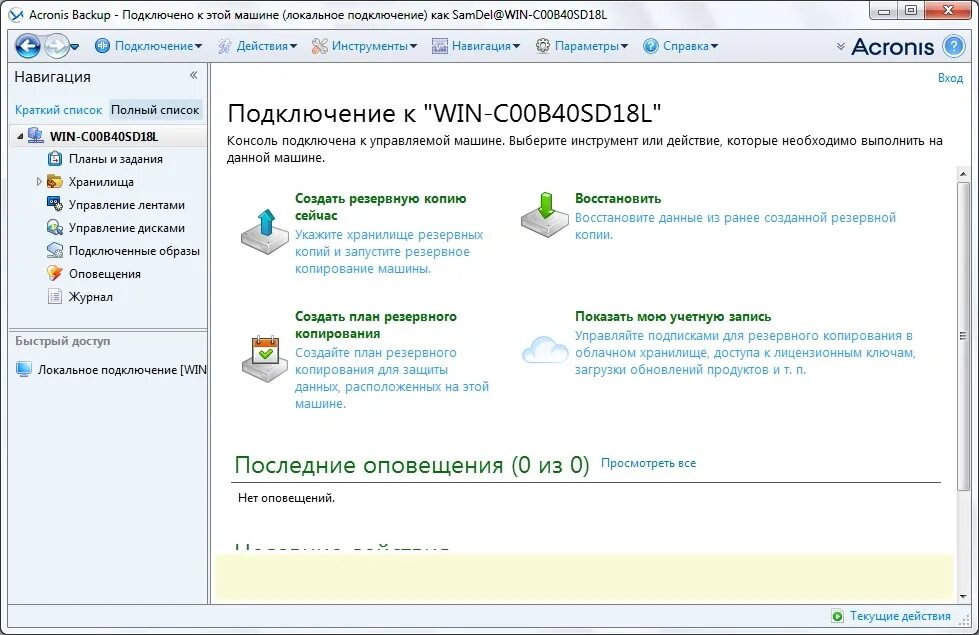Click the Оповещения alert icon
This screenshot has height=635, width=979.
pyautogui.click(x=55, y=273)
